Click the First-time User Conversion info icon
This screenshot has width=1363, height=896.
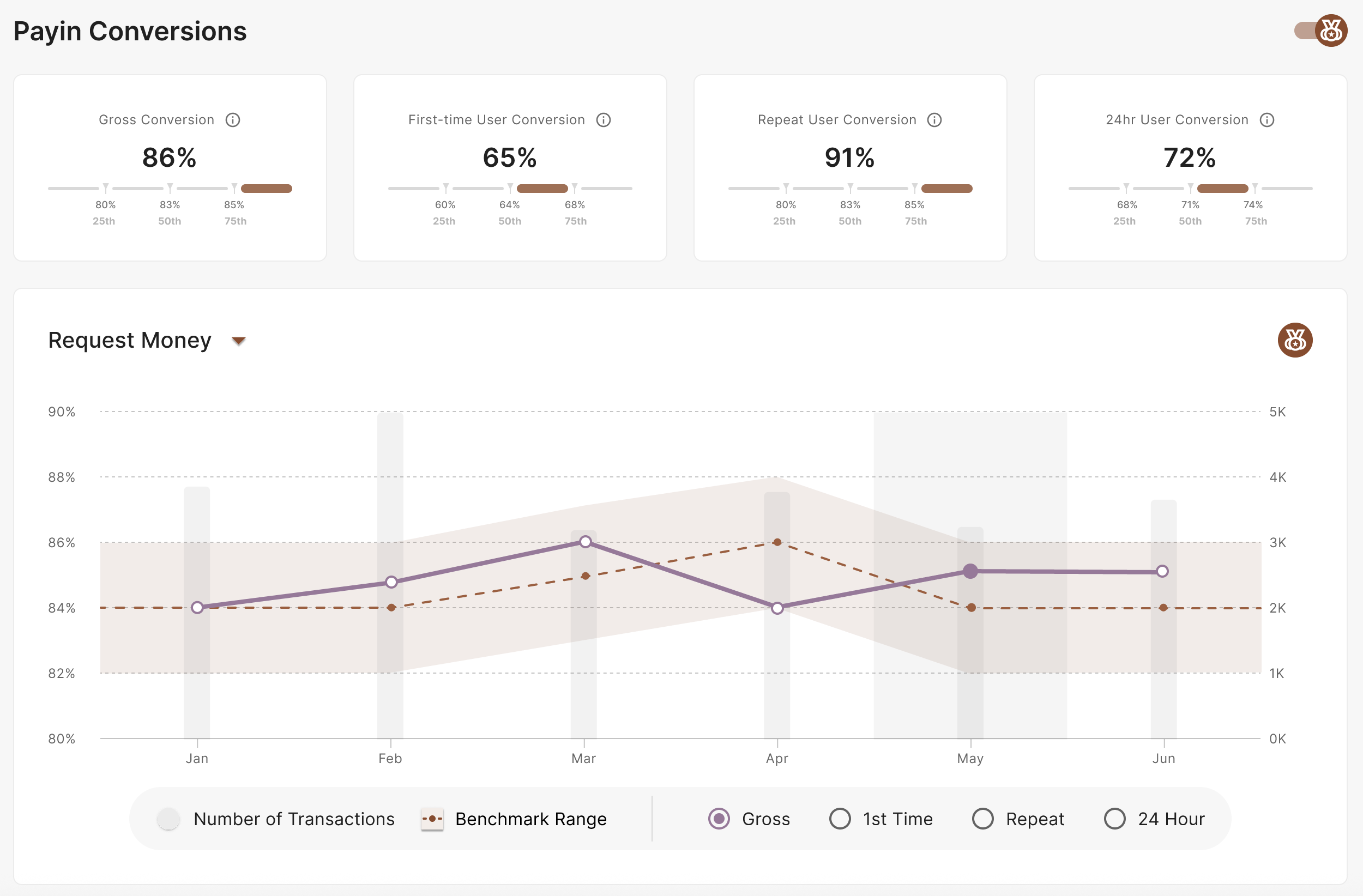[604, 120]
